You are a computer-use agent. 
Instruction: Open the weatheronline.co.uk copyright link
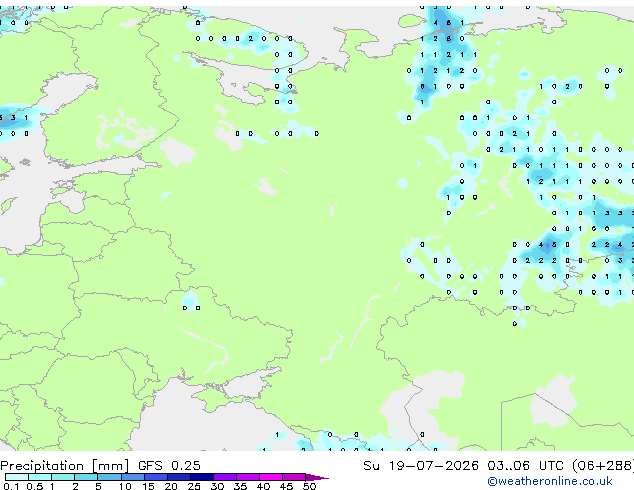click(549, 481)
